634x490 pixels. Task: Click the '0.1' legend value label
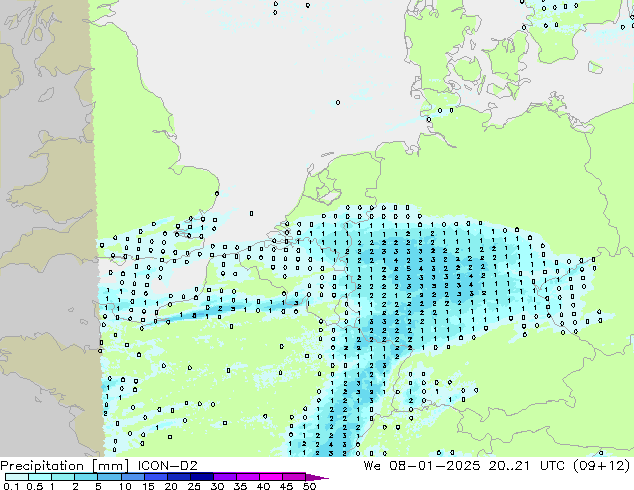tap(11, 486)
